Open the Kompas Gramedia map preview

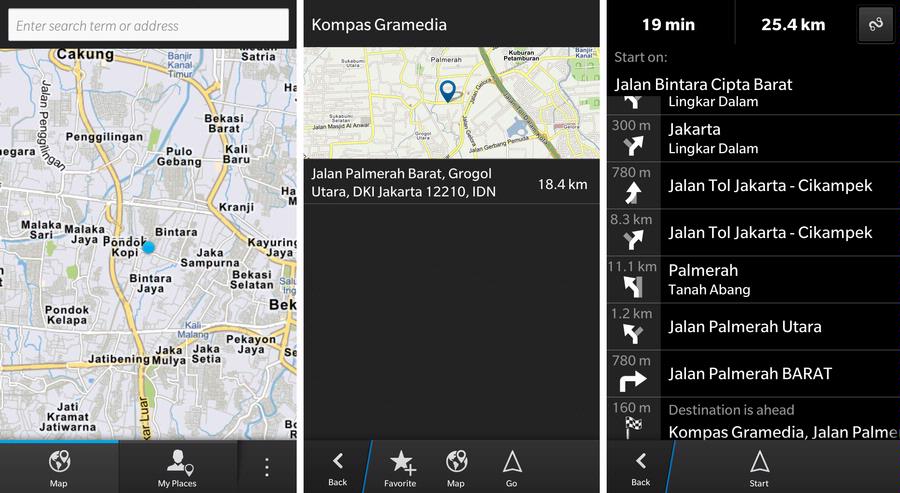tap(452, 103)
